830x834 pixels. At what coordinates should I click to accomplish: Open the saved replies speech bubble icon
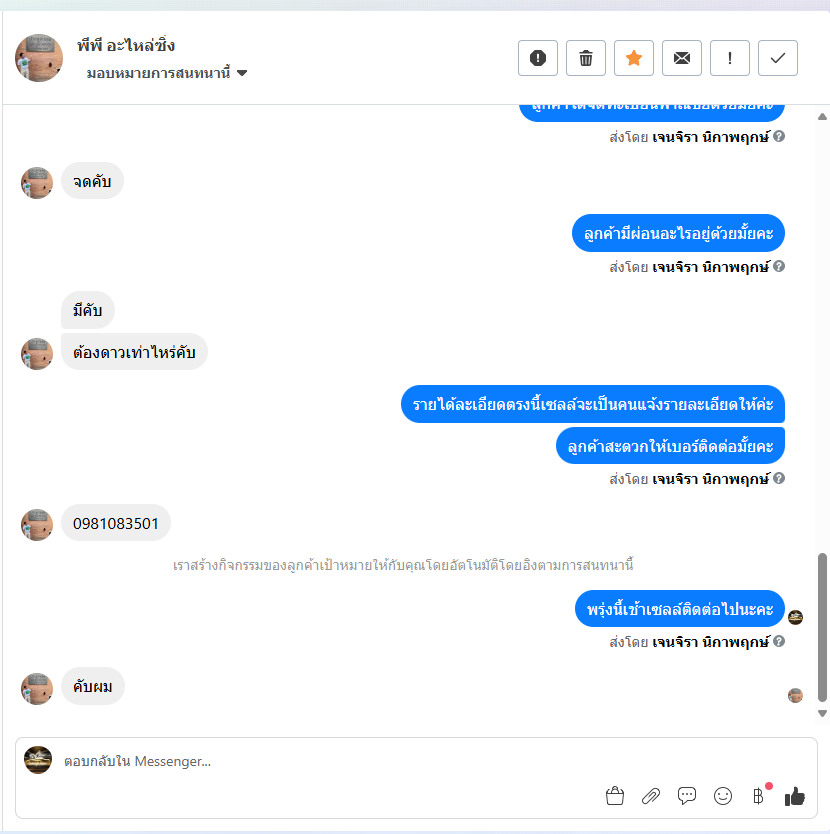(x=687, y=796)
